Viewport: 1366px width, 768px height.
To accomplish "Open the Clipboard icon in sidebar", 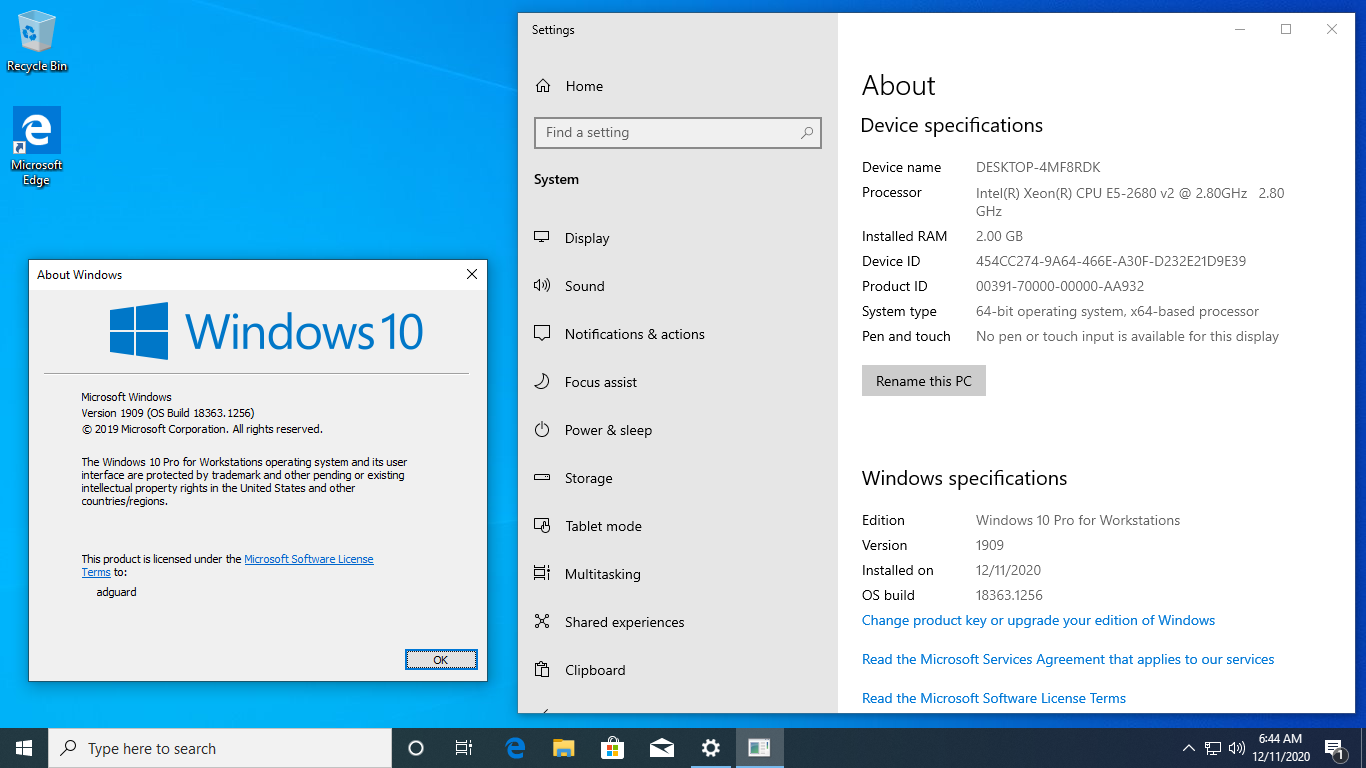I will coord(542,670).
